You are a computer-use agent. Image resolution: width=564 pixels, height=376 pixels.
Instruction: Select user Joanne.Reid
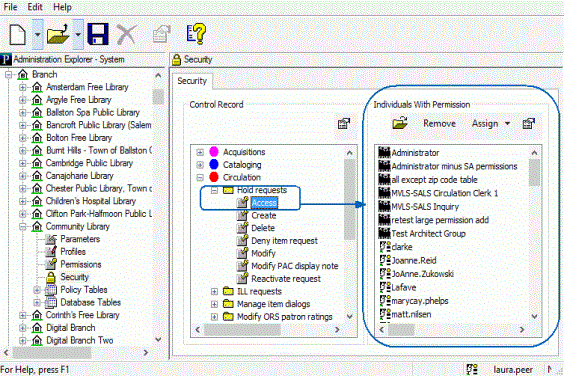click(414, 261)
